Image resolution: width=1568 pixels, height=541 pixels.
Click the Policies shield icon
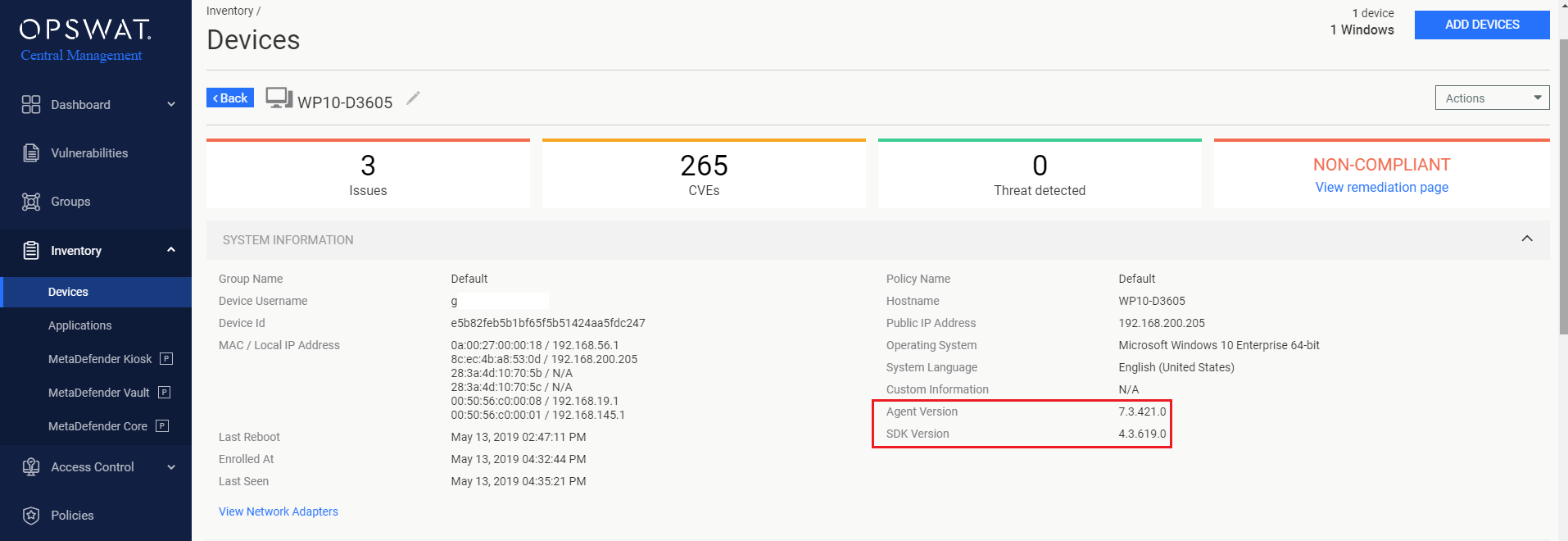click(x=31, y=515)
